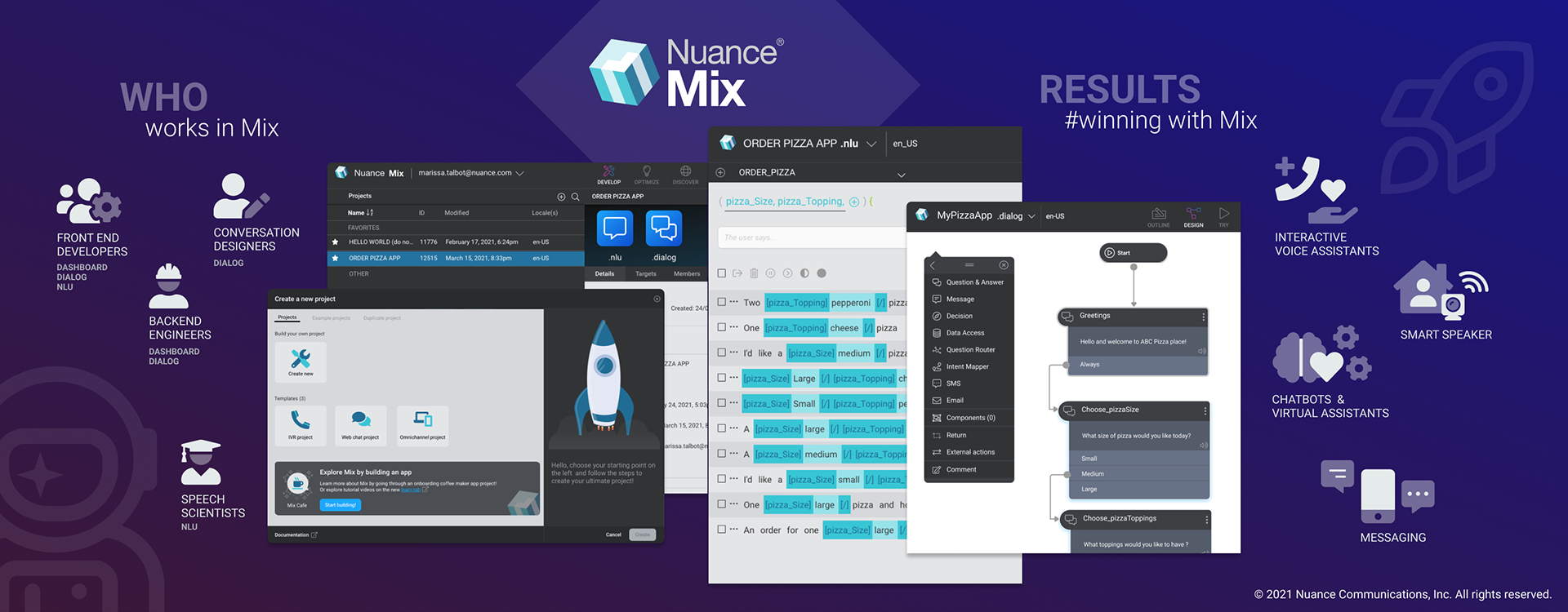1568x612 pixels.
Task: Check the I'd like a pizza_Size medium sample
Action: (721, 353)
